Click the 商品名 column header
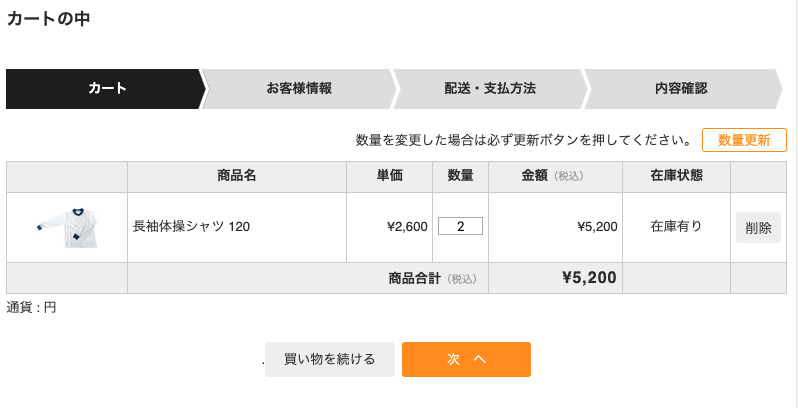The width and height of the screenshot is (798, 408). [x=237, y=176]
